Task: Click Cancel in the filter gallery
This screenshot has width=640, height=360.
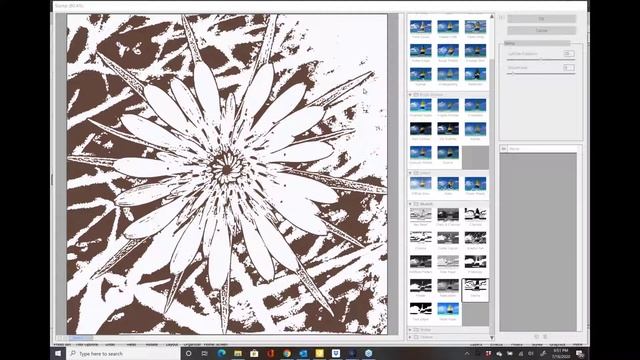Action: (x=542, y=31)
